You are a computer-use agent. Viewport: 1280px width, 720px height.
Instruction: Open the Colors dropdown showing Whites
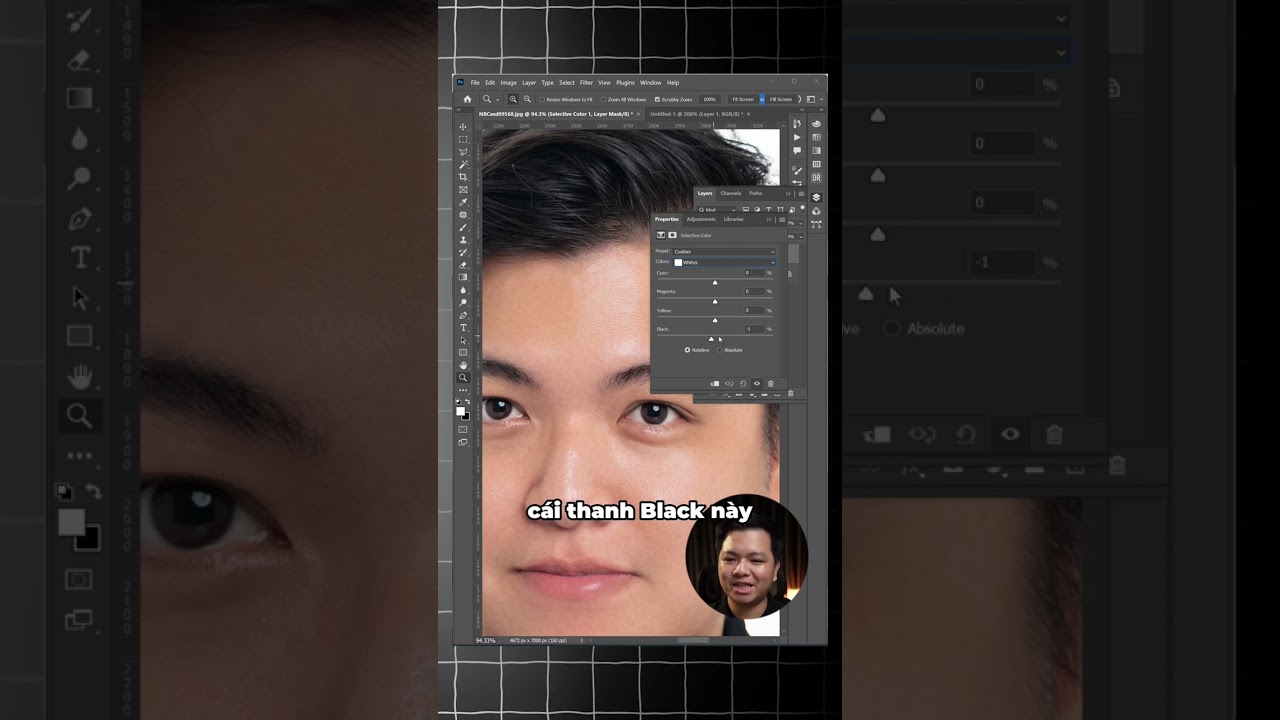point(724,262)
